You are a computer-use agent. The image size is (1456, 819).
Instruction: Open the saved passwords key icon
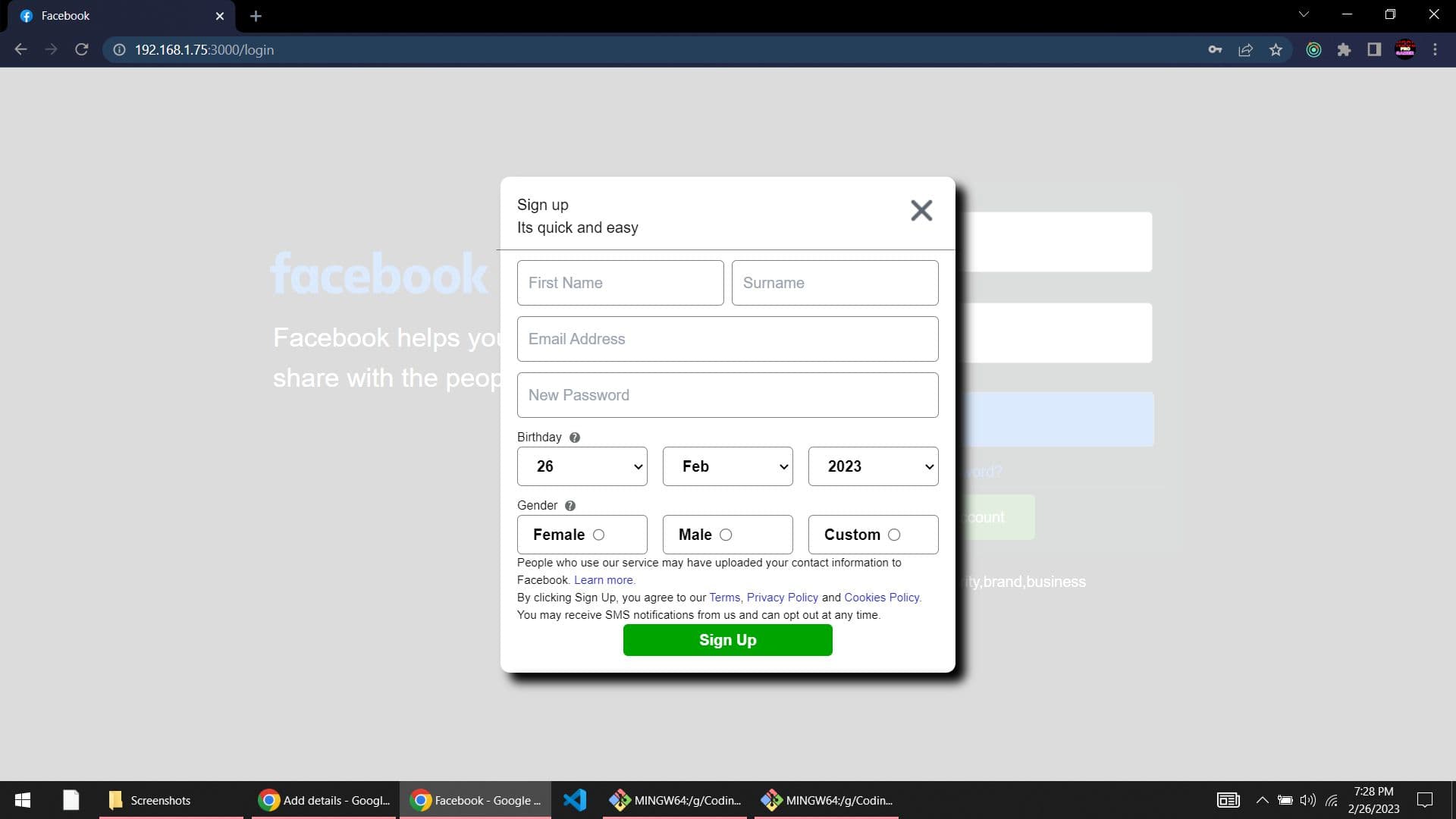[x=1215, y=49]
